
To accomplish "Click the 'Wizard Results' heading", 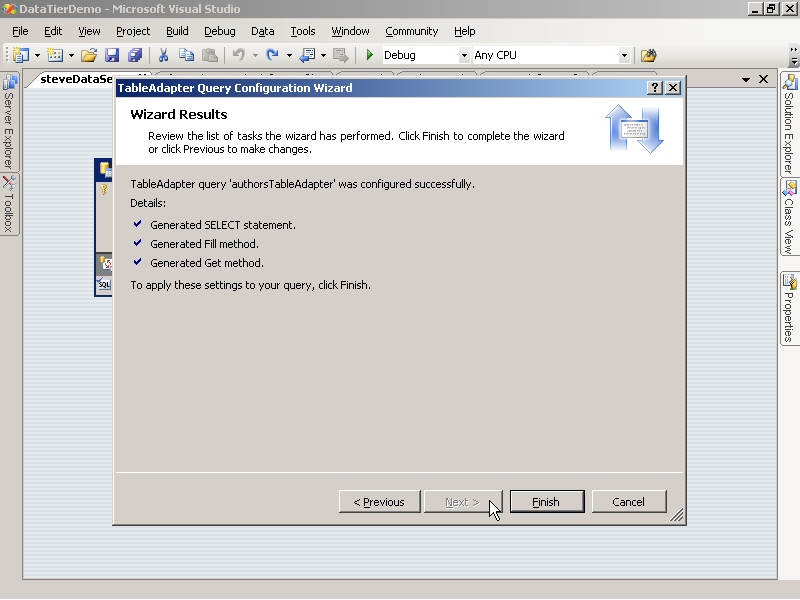I will [x=179, y=114].
